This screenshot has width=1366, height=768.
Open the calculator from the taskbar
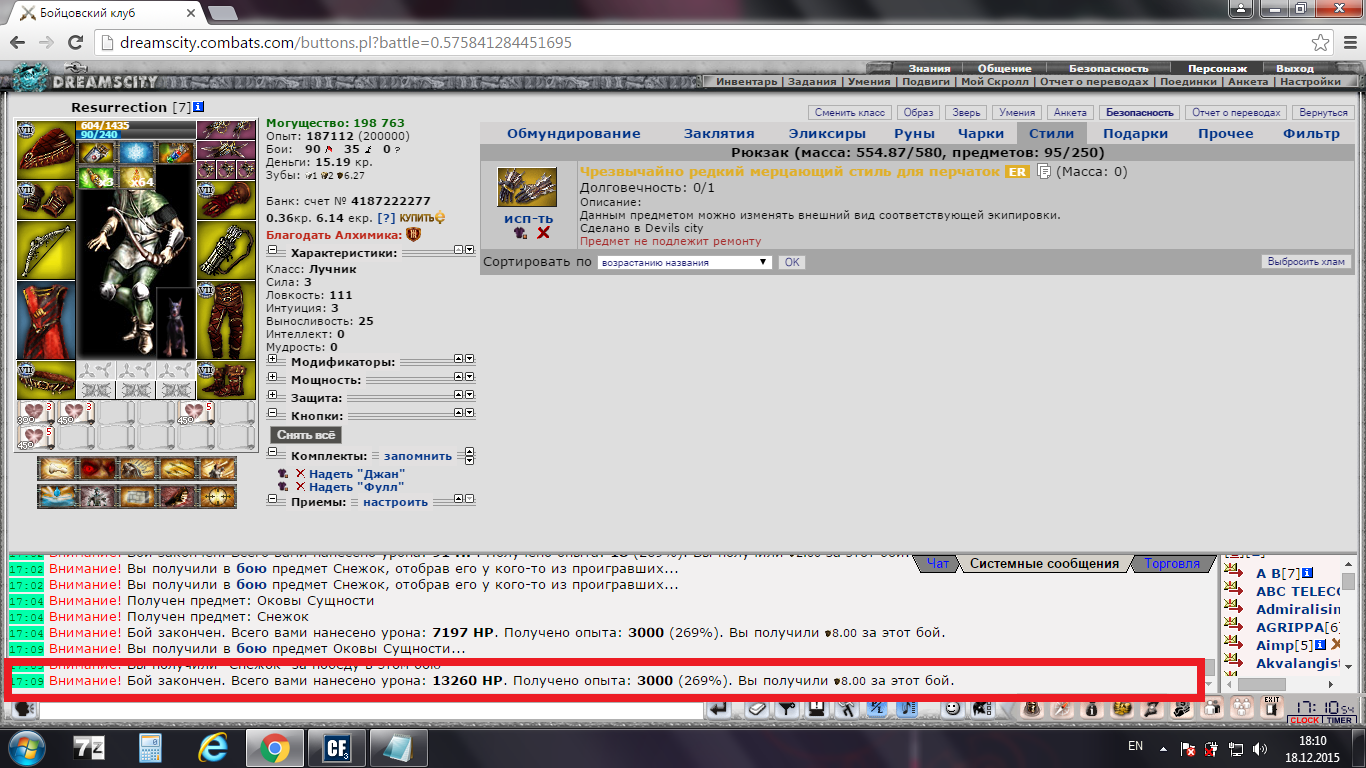click(151, 748)
